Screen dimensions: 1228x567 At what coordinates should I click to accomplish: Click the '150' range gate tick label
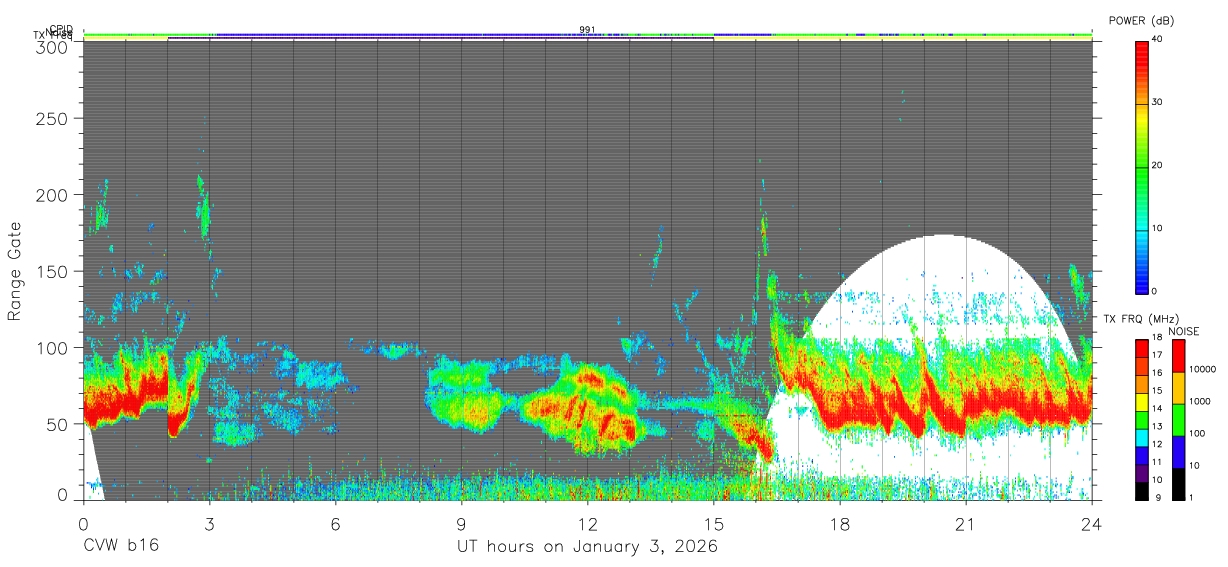pyautogui.click(x=51, y=272)
